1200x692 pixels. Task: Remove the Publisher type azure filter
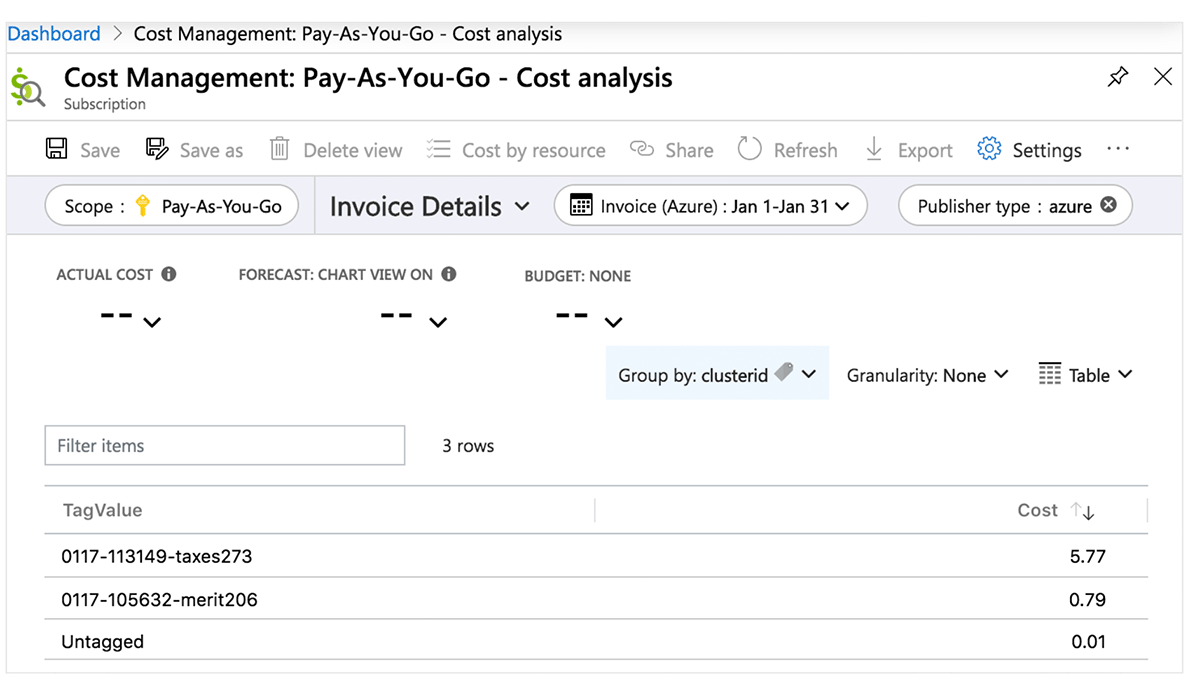click(x=1108, y=205)
